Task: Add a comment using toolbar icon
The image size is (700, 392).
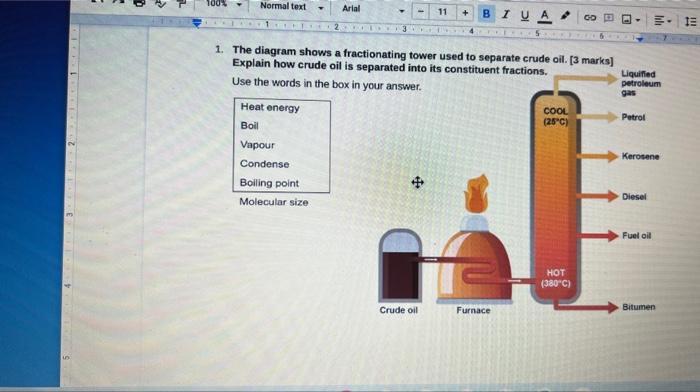Action: (x=608, y=18)
